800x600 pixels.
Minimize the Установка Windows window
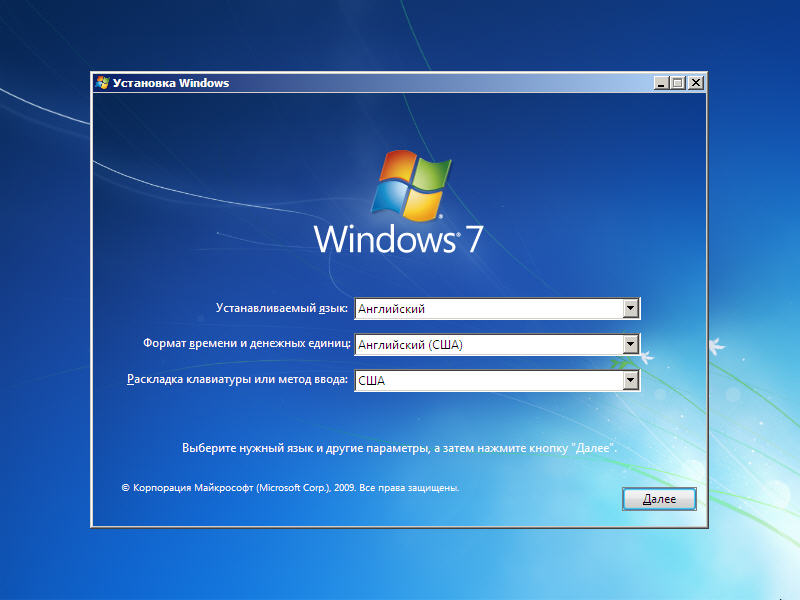[661, 83]
